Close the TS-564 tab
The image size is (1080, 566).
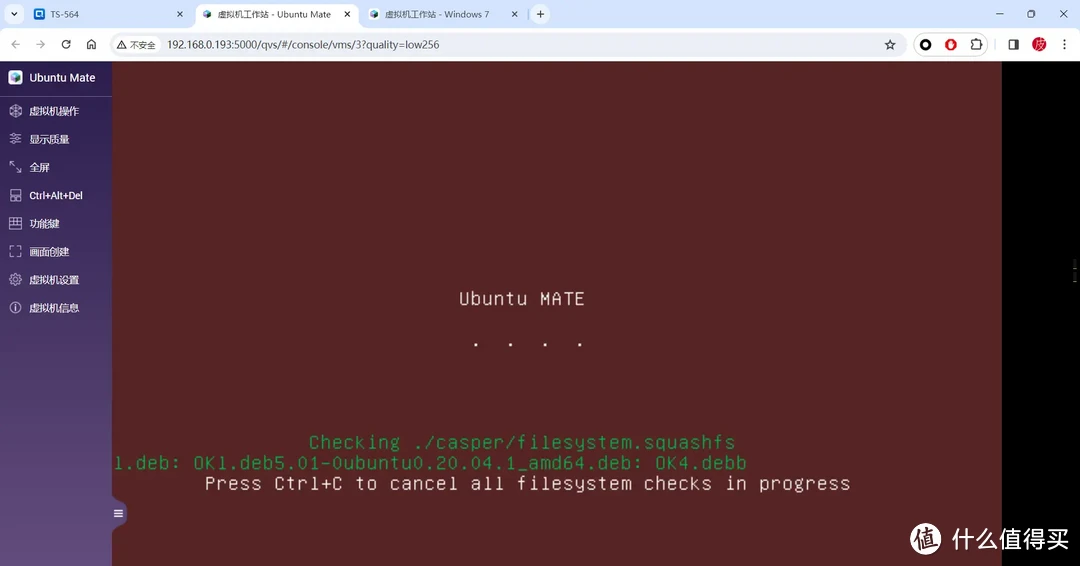click(180, 14)
